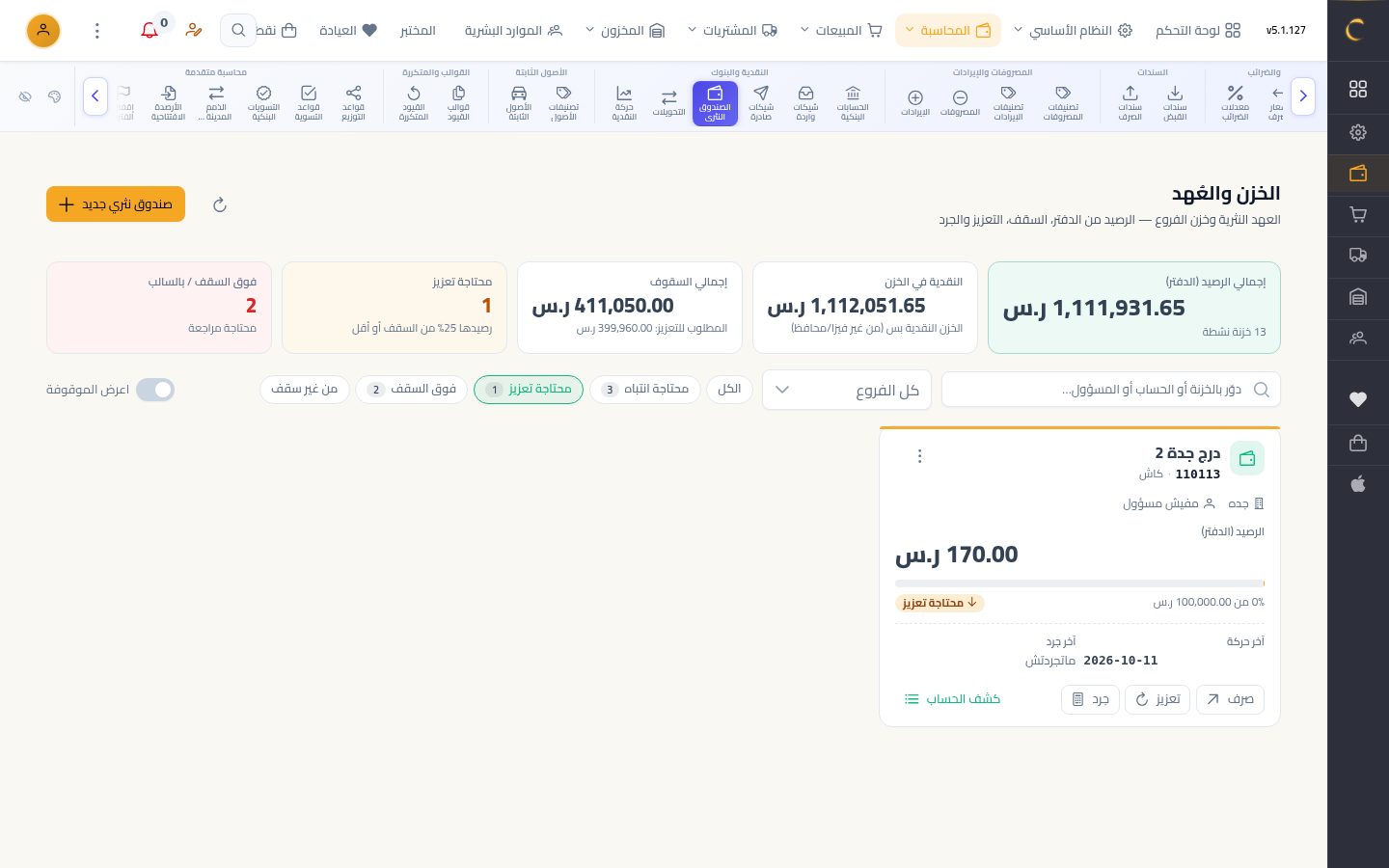This screenshot has height=868, width=1389.
Task: Open Incoming Cheques (شيكات واردة) icon
Action: pyautogui.click(x=805, y=102)
